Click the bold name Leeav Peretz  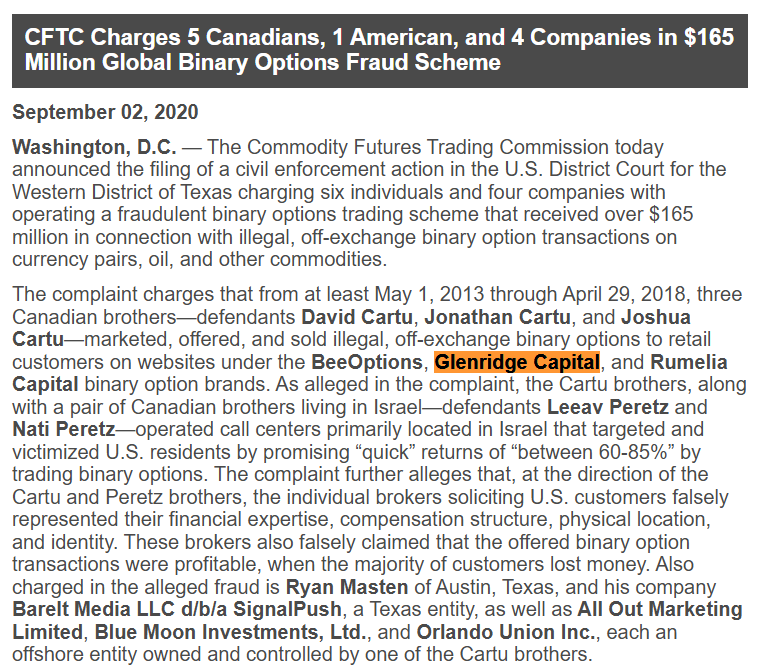click(x=608, y=407)
